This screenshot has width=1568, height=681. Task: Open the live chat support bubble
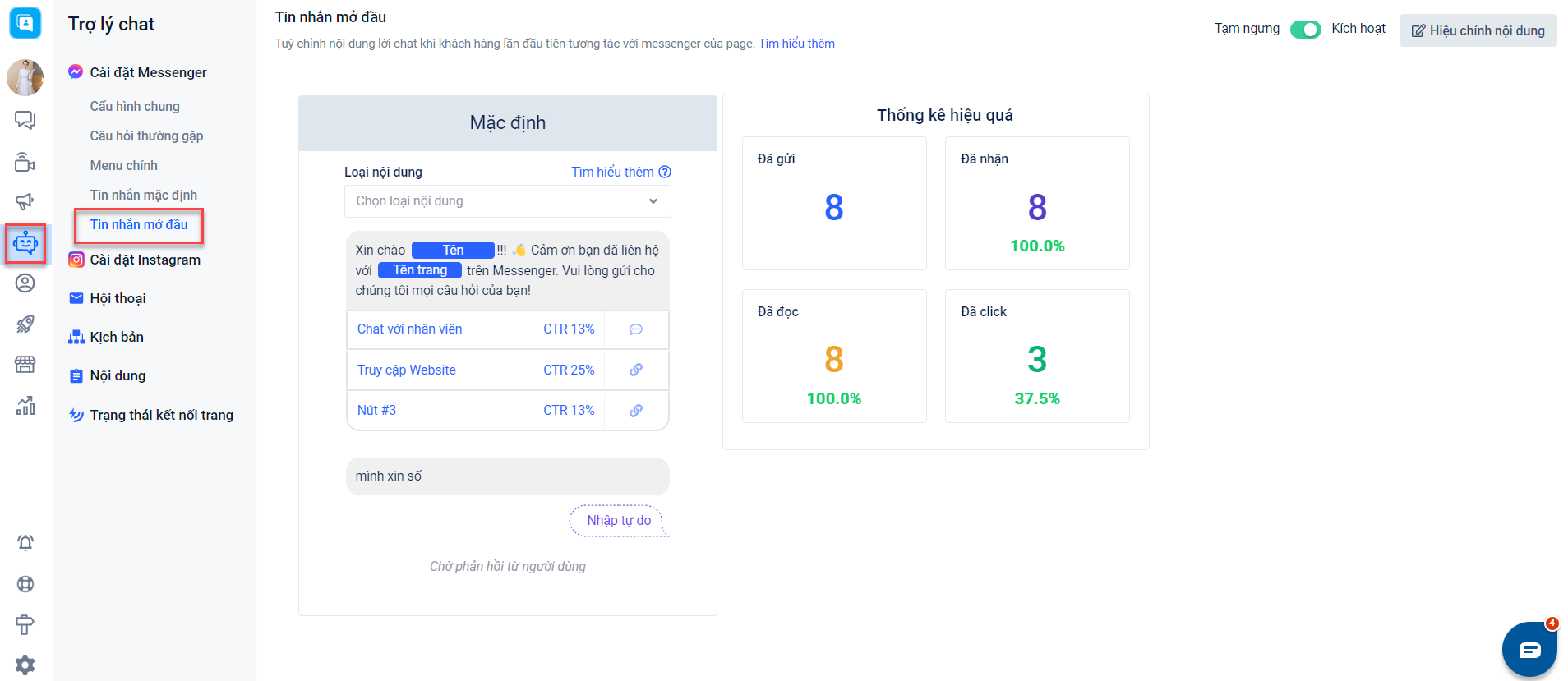tap(1529, 650)
